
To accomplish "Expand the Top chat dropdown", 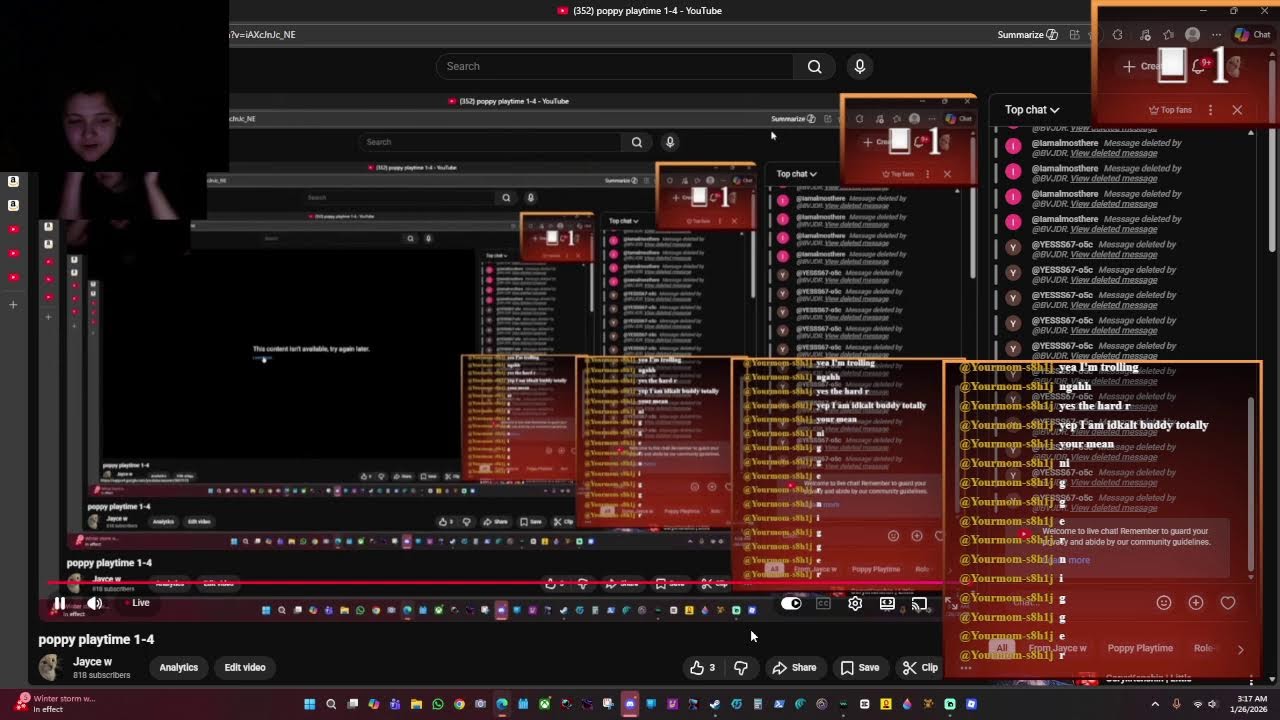I will tap(1032, 110).
